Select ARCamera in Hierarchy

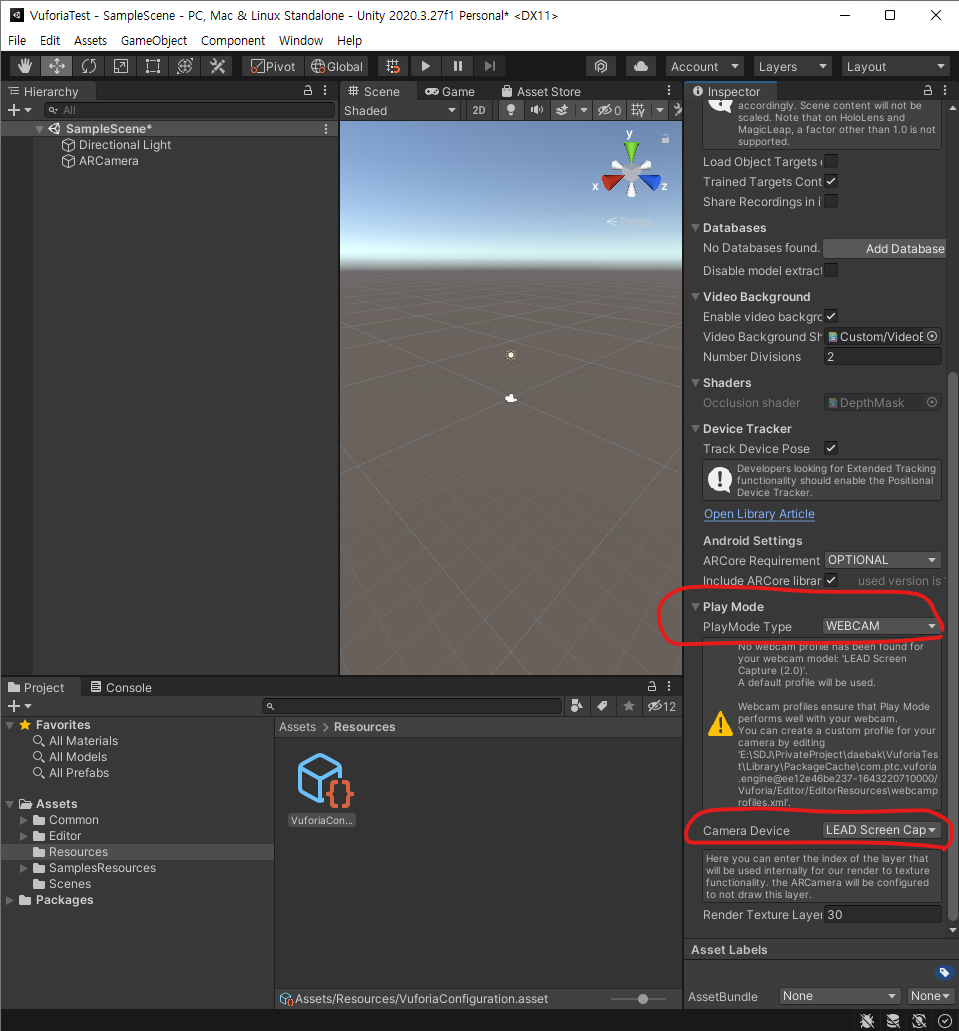point(109,160)
